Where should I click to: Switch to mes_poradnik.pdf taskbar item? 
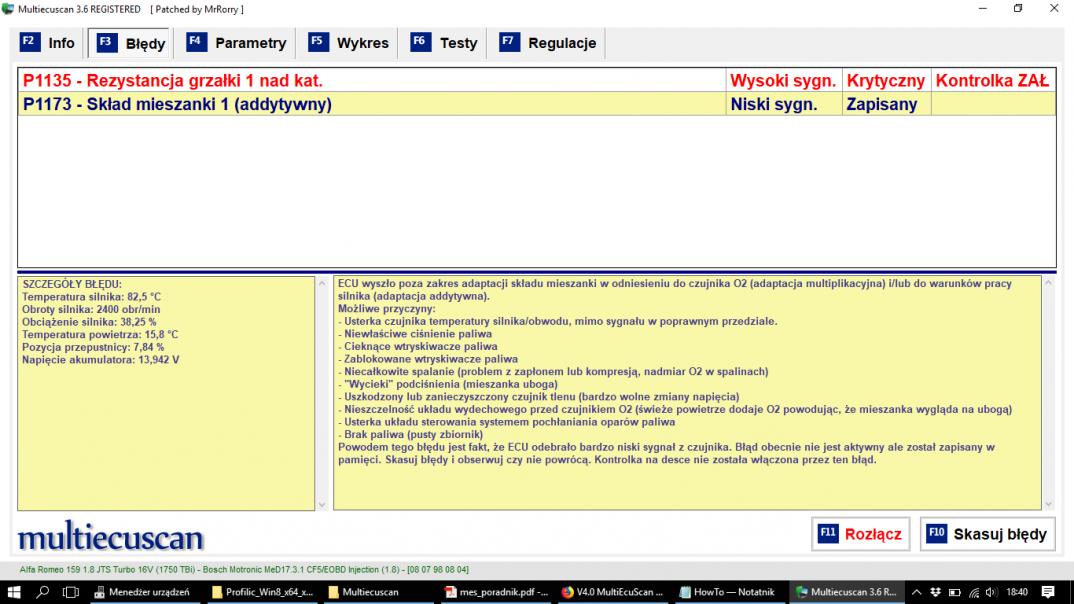coord(495,592)
